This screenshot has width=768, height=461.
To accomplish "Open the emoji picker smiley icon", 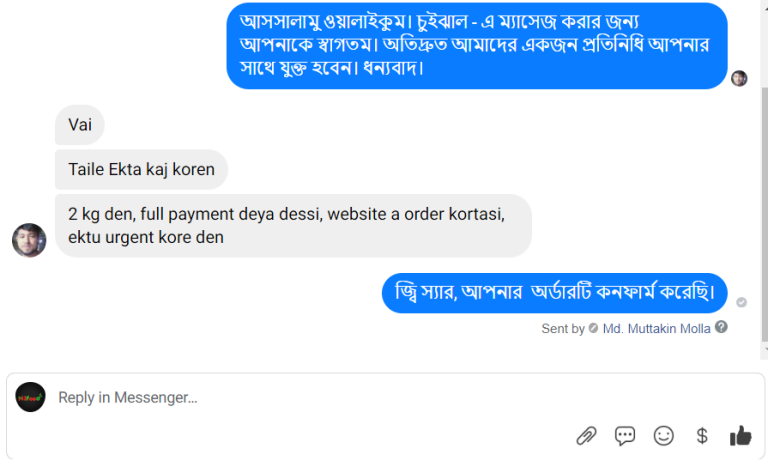I will pyautogui.click(x=663, y=436).
